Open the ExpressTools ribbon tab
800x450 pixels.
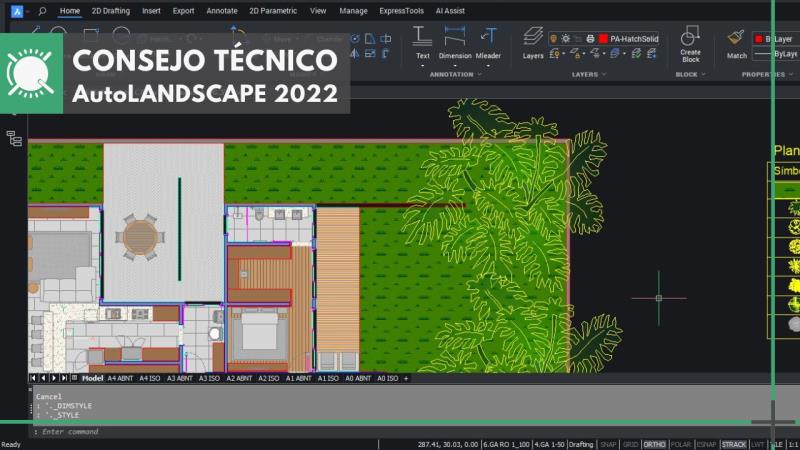pos(402,11)
